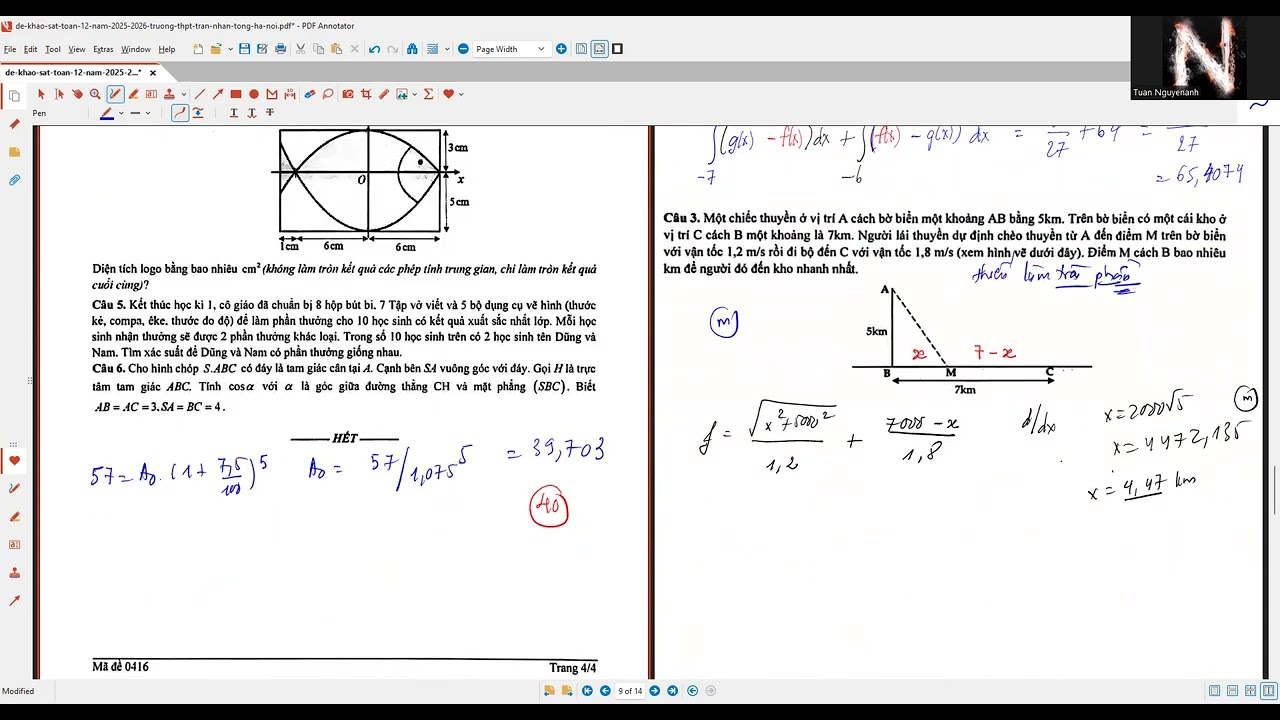This screenshot has height=720, width=1280.
Task: Go to the next page
Action: point(655,691)
